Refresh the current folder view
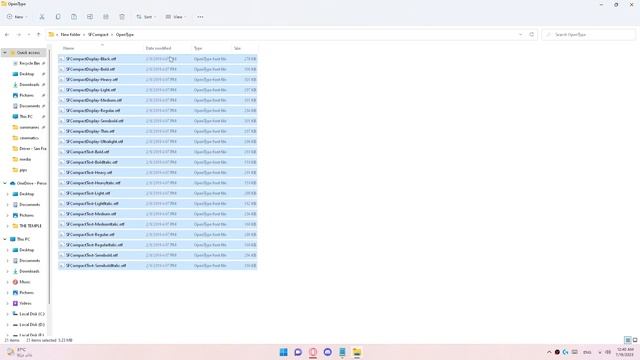The width and height of the screenshot is (640, 360). pyautogui.click(x=531, y=35)
